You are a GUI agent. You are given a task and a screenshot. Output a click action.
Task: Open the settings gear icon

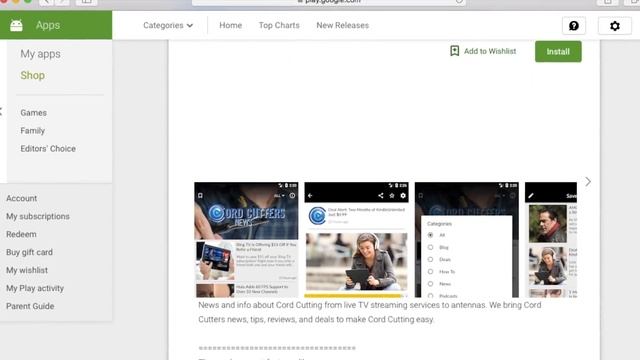point(615,26)
